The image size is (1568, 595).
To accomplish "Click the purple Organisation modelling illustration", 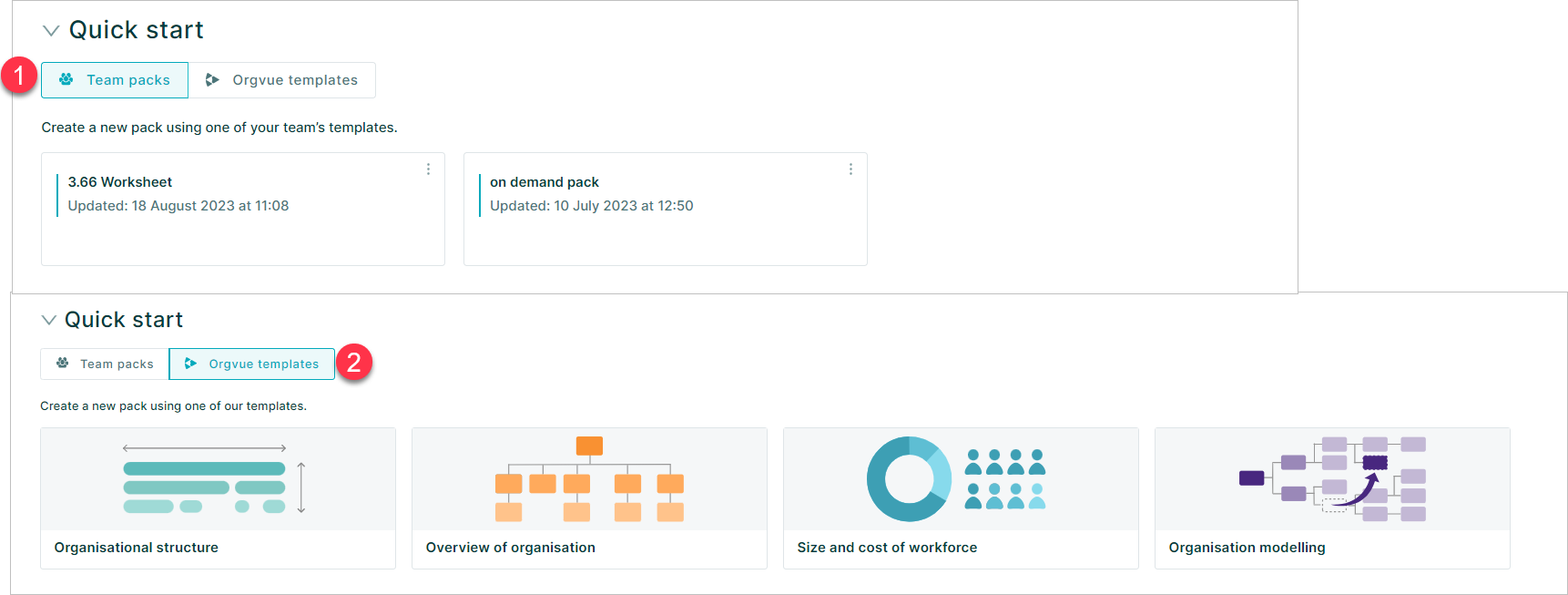I will pyautogui.click(x=1332, y=479).
